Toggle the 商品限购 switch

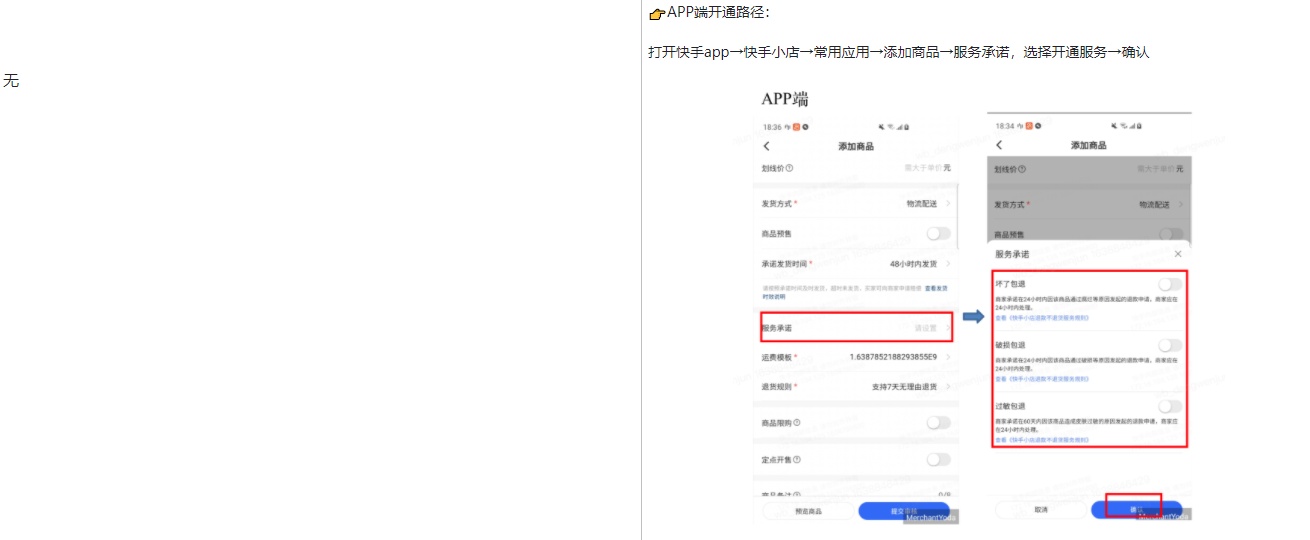coord(938,423)
